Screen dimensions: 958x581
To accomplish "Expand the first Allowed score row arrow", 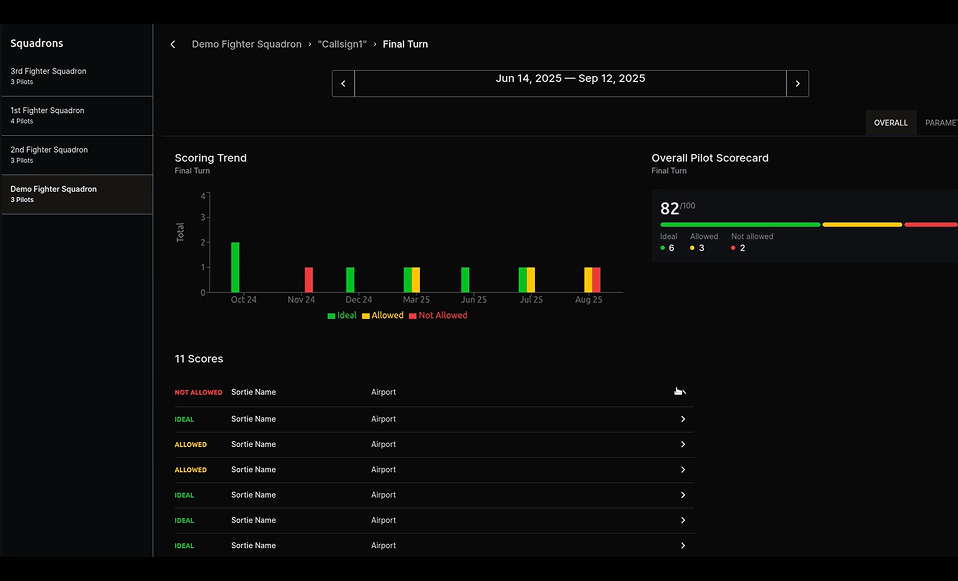I will 682,445.
